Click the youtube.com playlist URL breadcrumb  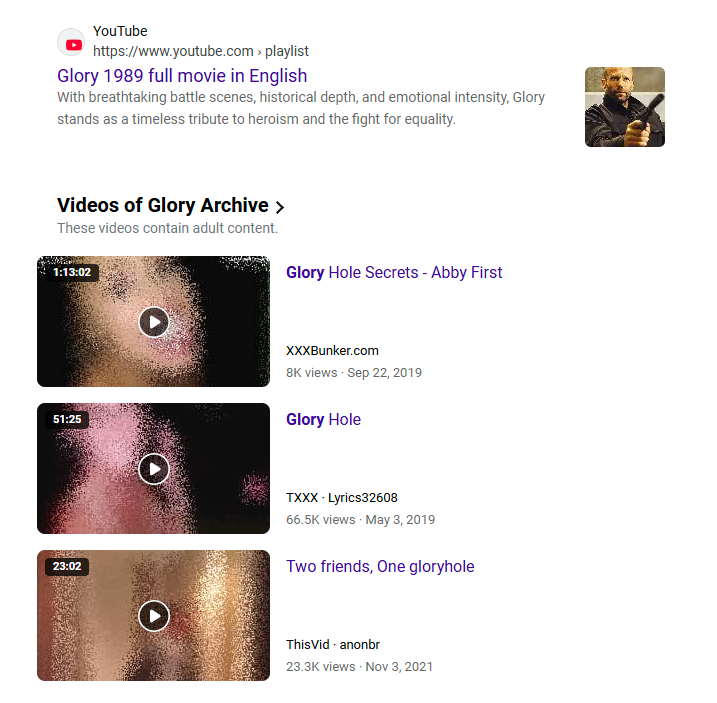click(201, 51)
